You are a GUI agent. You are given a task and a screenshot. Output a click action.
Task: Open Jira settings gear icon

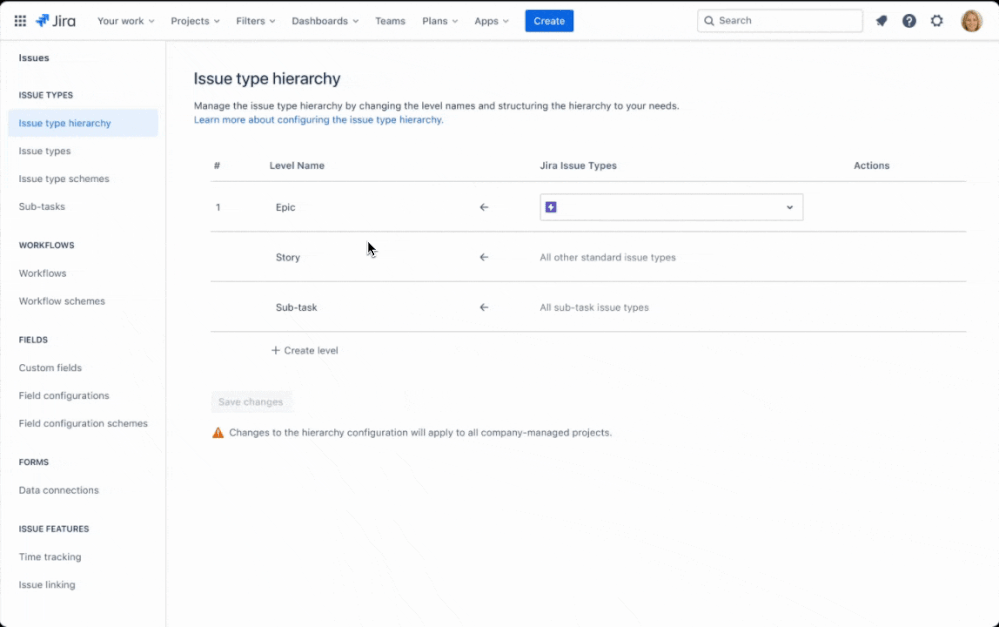[x=936, y=20]
